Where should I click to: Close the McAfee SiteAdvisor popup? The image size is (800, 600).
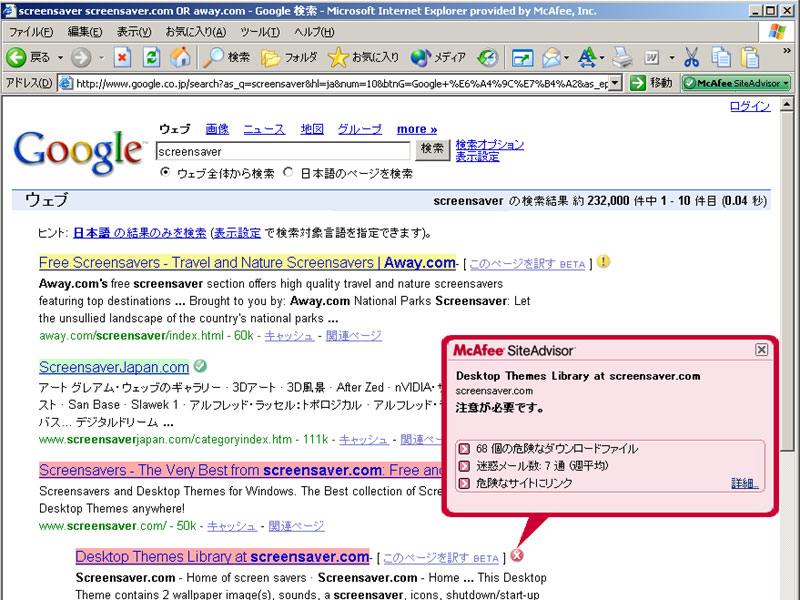pos(761,349)
